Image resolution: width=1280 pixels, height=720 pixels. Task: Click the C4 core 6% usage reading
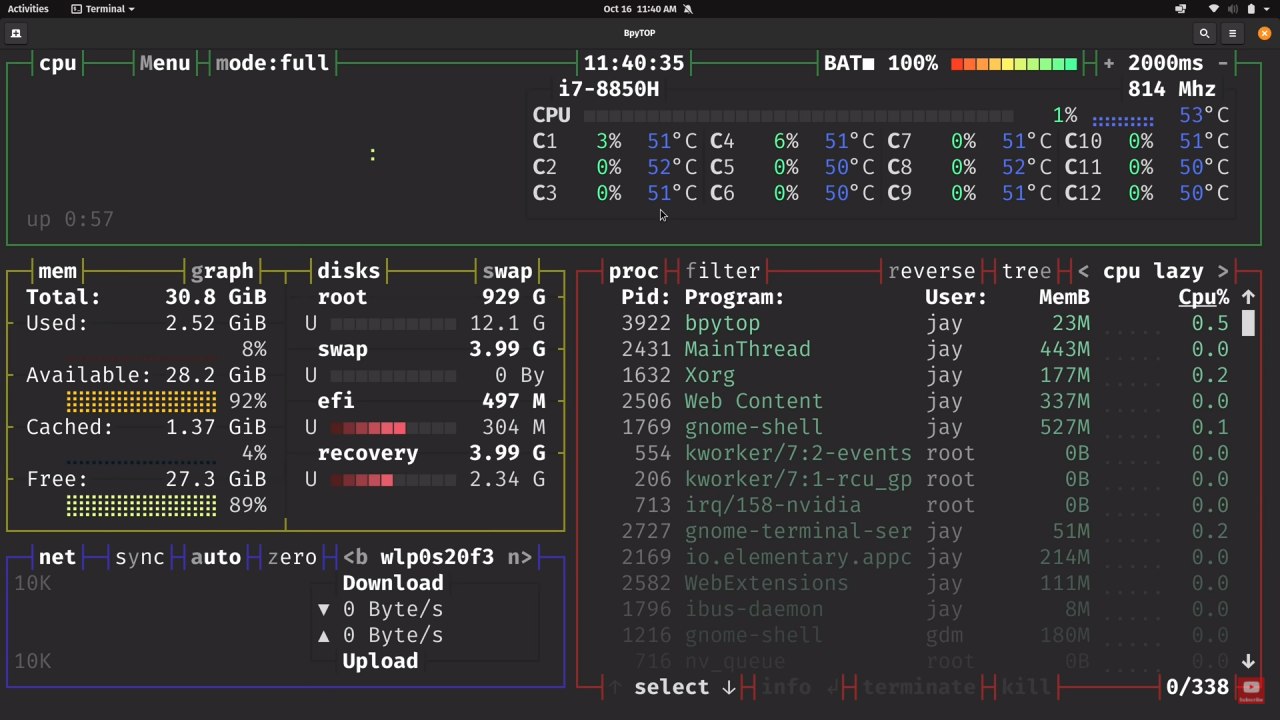[x=786, y=141]
